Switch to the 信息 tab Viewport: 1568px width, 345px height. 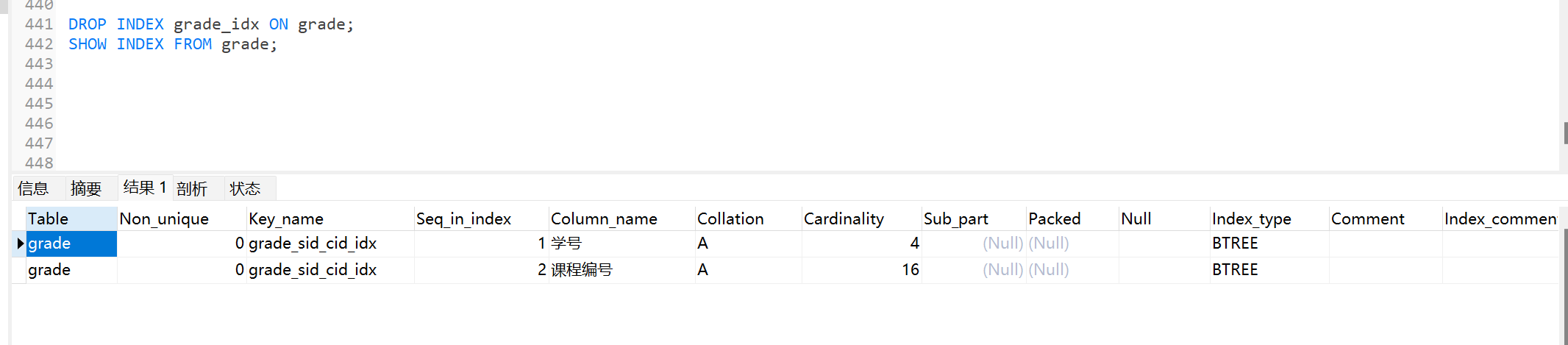[33, 189]
